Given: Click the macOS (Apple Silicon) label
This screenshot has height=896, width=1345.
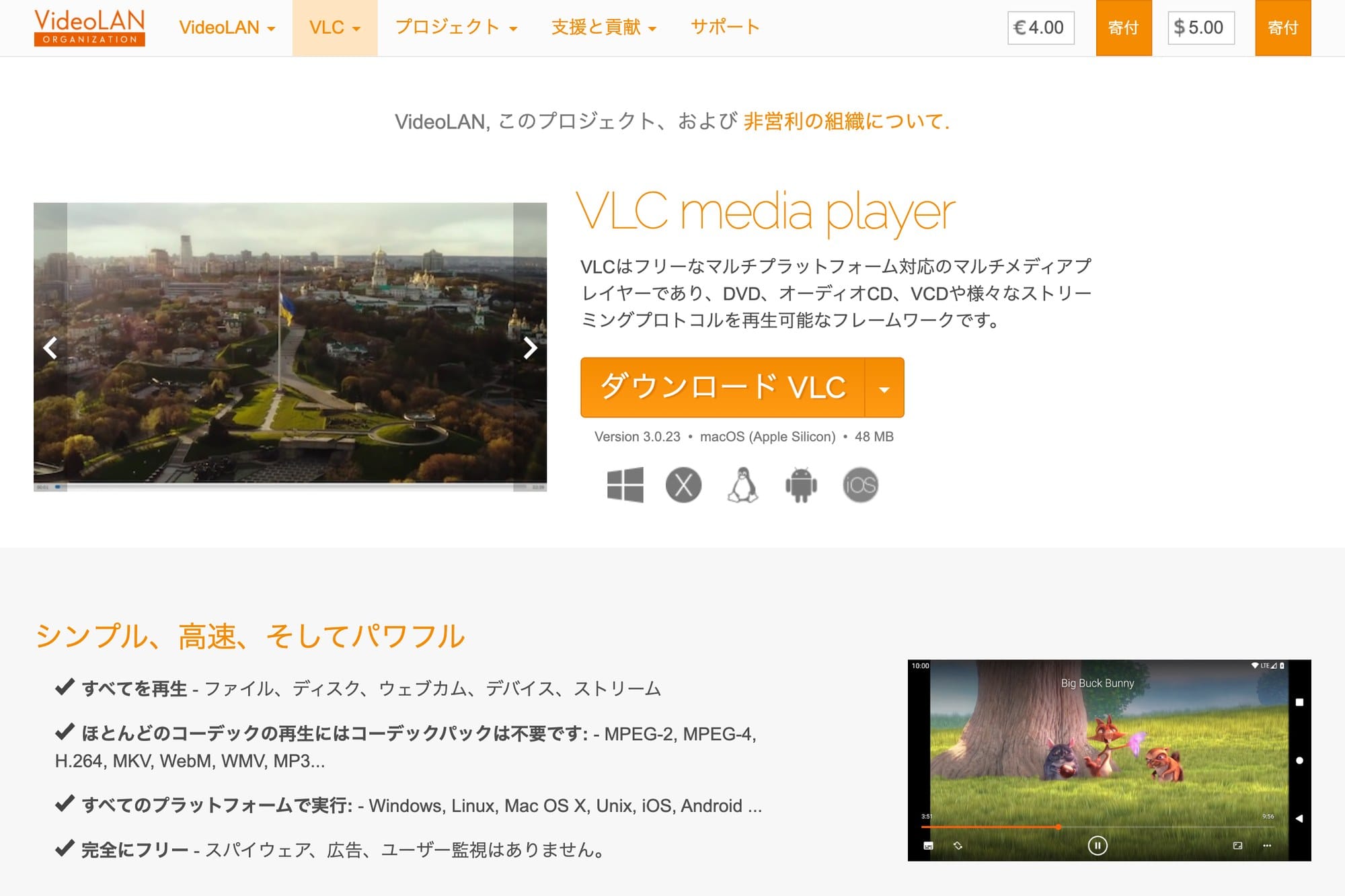Looking at the screenshot, I should click(x=767, y=437).
